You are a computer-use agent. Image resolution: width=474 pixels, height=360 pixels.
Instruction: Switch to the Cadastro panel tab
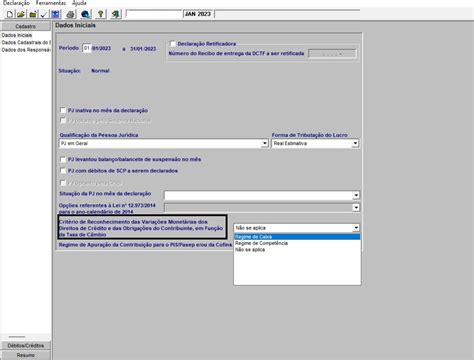pos(26,26)
